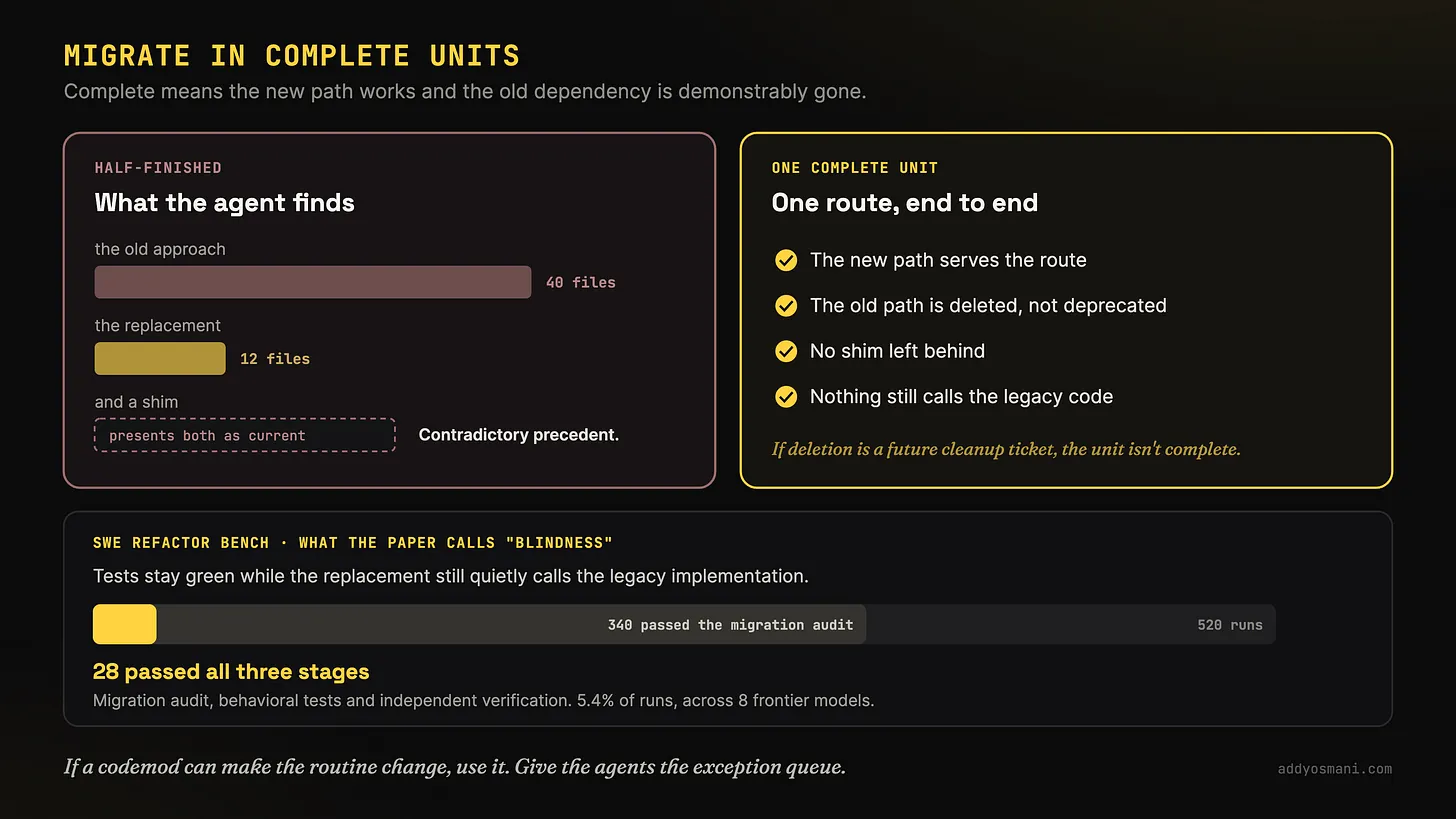Click the 40 files old approach bar

pyautogui.click(x=312, y=282)
